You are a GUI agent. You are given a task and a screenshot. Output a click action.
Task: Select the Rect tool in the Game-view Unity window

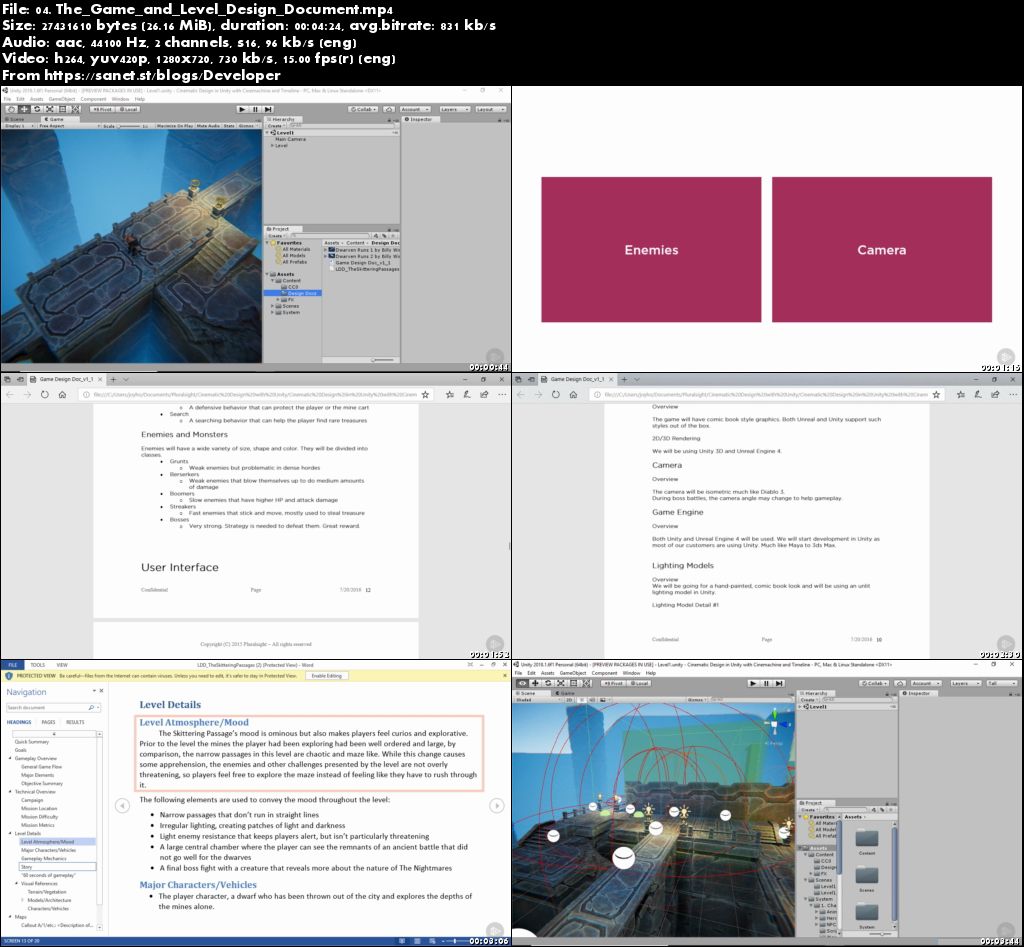coord(63,109)
